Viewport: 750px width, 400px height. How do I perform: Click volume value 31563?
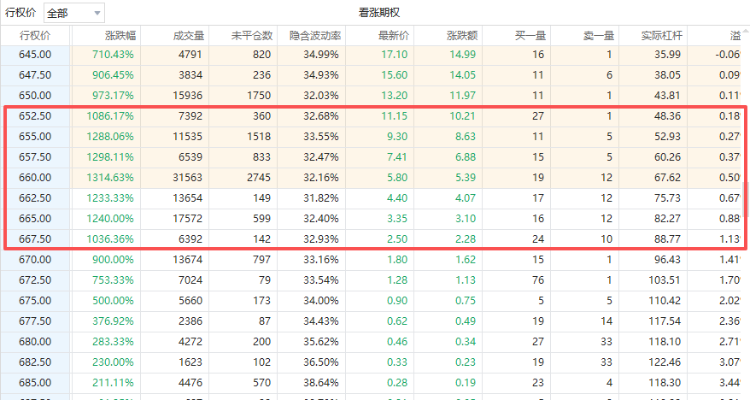click(x=188, y=178)
